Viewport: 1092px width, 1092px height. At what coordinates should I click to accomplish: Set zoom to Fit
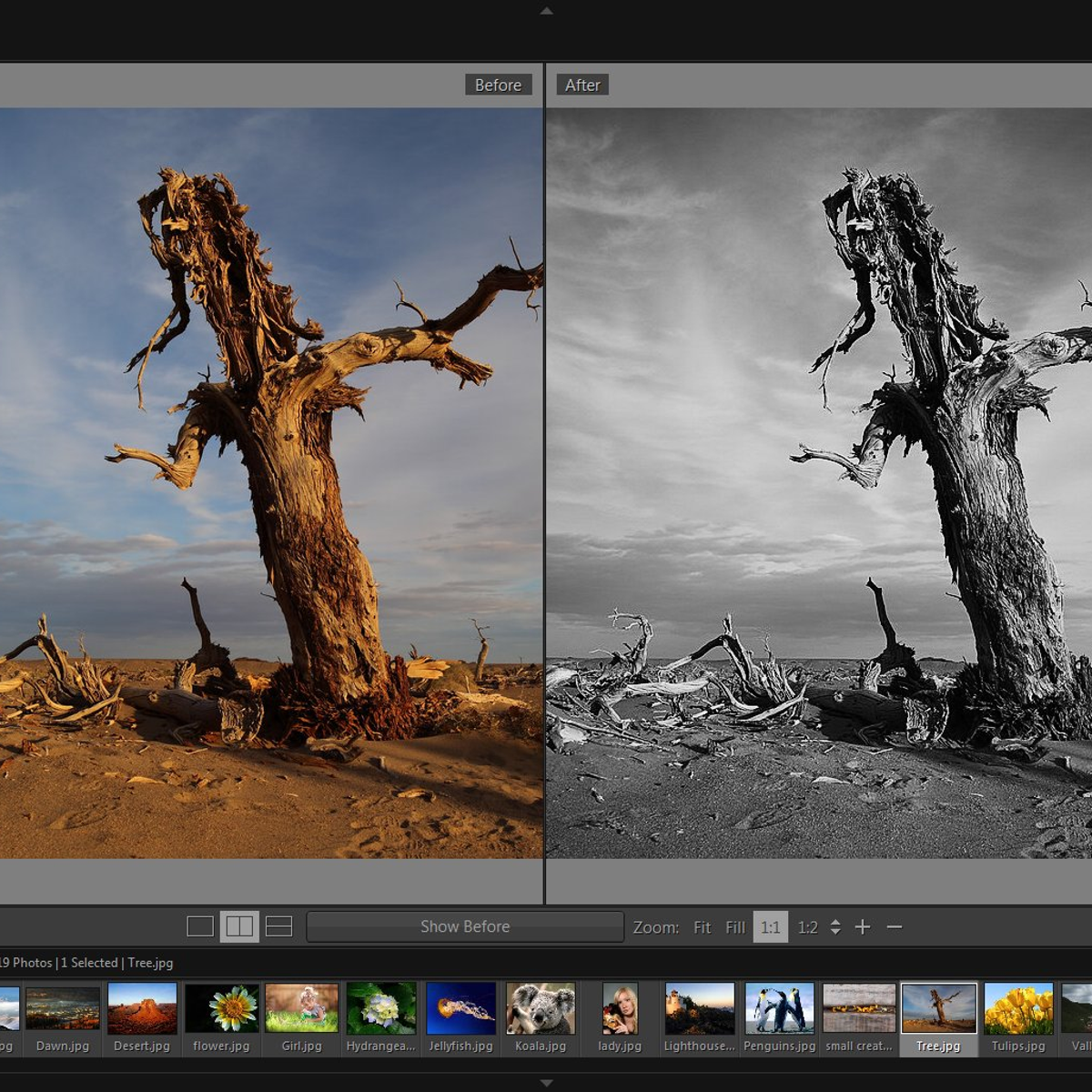[702, 927]
